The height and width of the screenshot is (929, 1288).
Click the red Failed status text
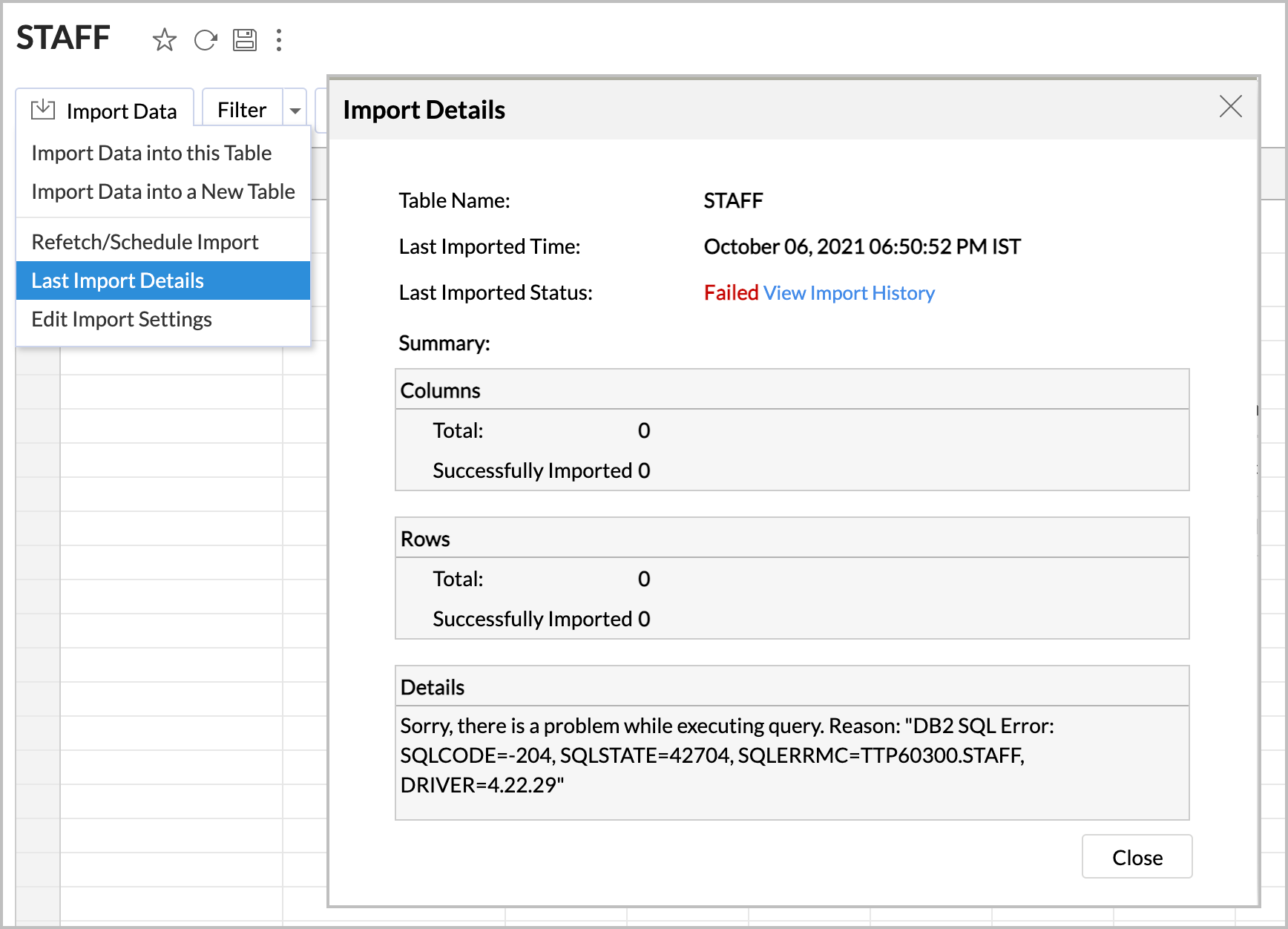(731, 293)
